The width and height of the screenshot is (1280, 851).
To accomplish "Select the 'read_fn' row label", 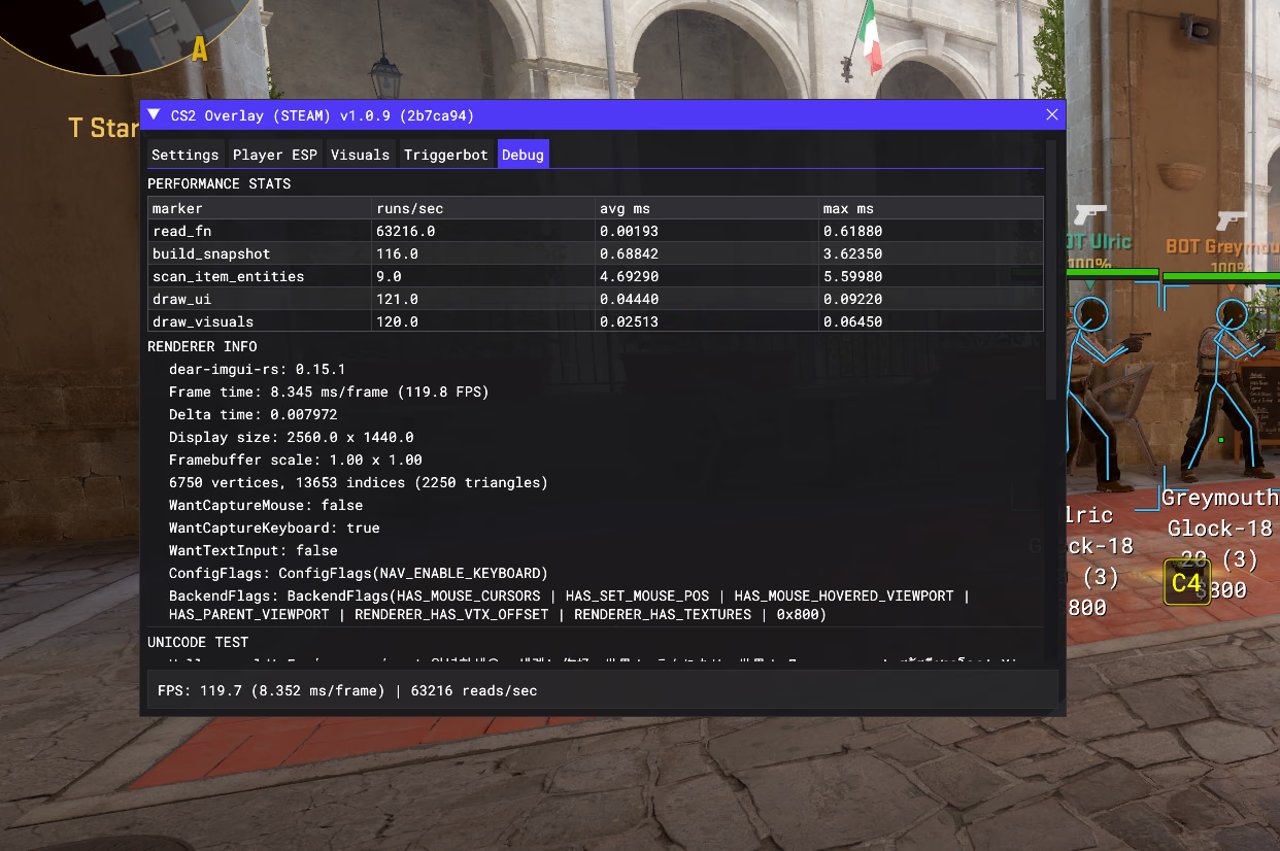I will coord(182,231).
